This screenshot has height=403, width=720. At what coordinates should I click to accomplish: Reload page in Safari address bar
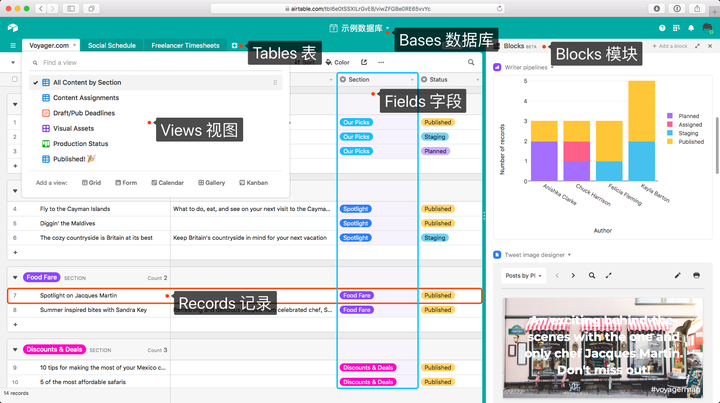[x=499, y=8]
